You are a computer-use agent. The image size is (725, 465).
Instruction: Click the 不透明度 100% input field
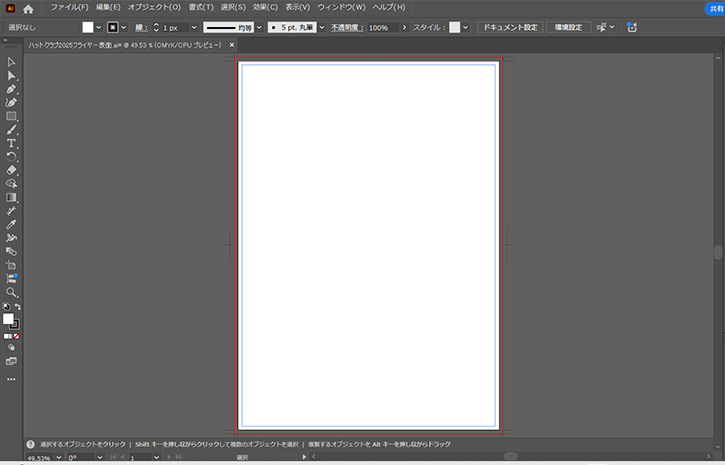click(x=381, y=28)
